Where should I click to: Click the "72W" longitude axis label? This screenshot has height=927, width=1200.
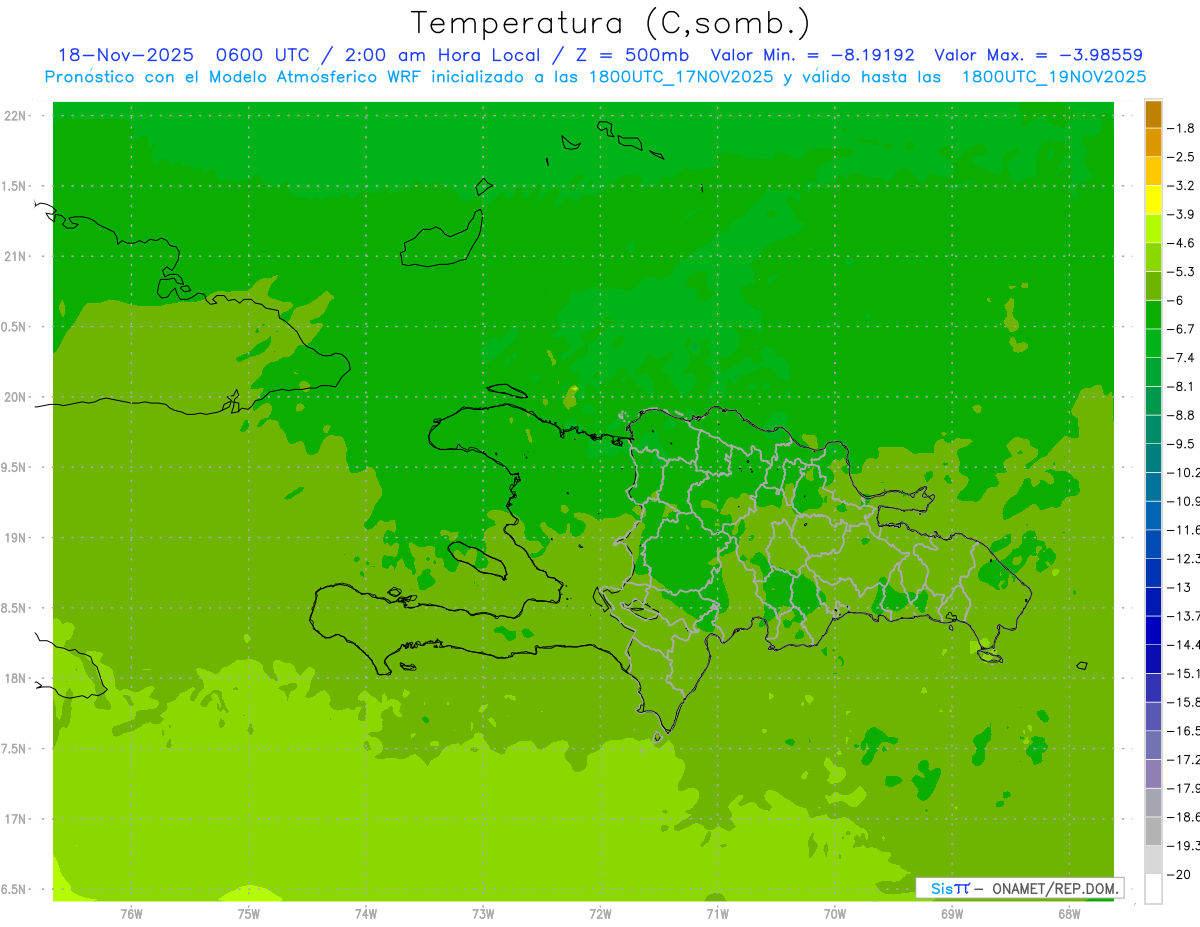tap(600, 912)
